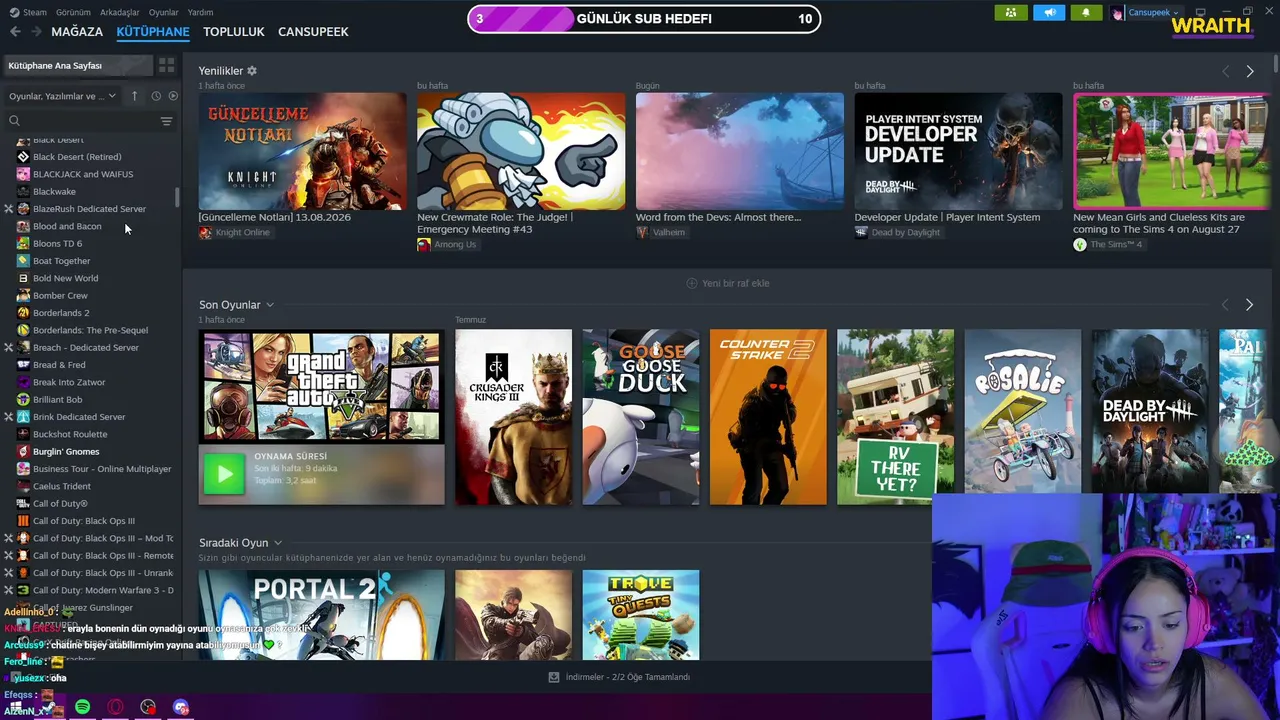This screenshot has height=720, width=1280.
Task: Open the Arkadaşlar menu
Action: coord(120,12)
